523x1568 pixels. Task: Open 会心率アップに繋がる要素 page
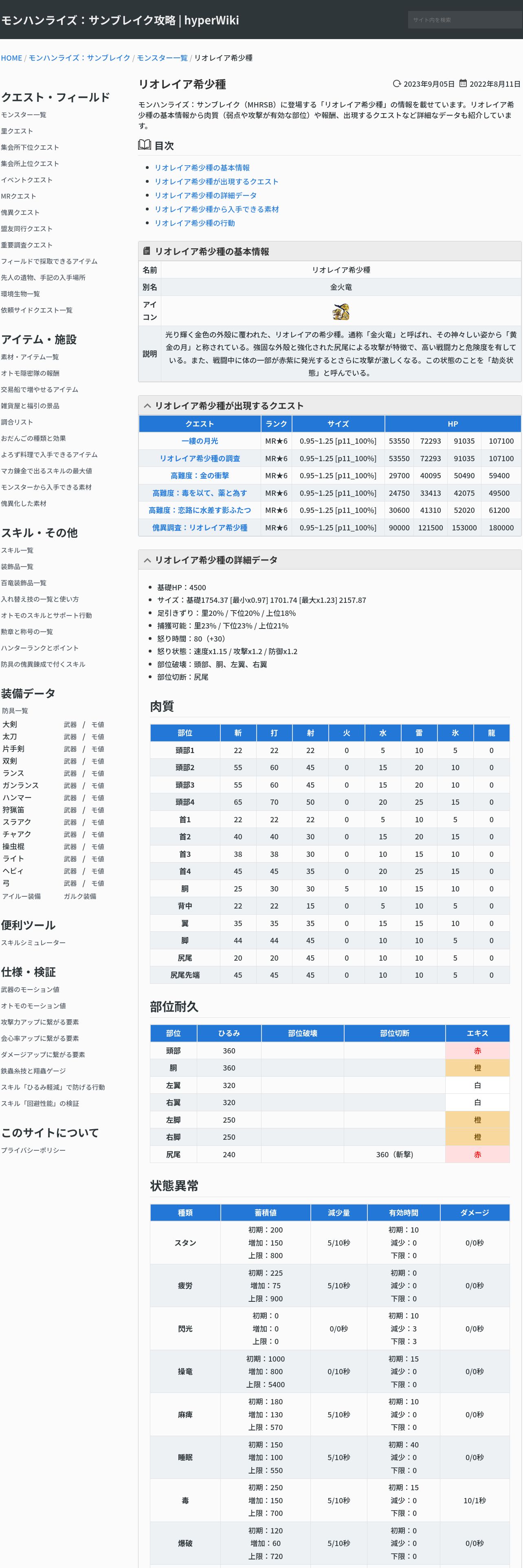click(40, 1038)
